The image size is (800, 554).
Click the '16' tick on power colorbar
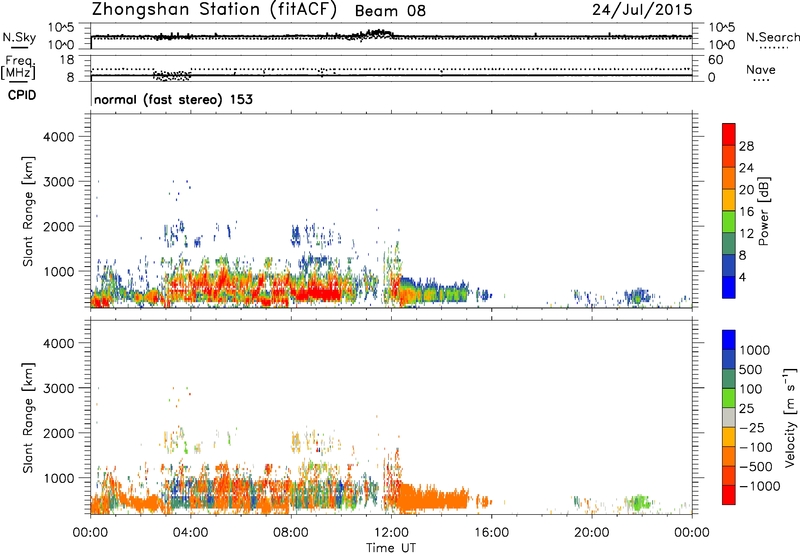[x=746, y=212]
